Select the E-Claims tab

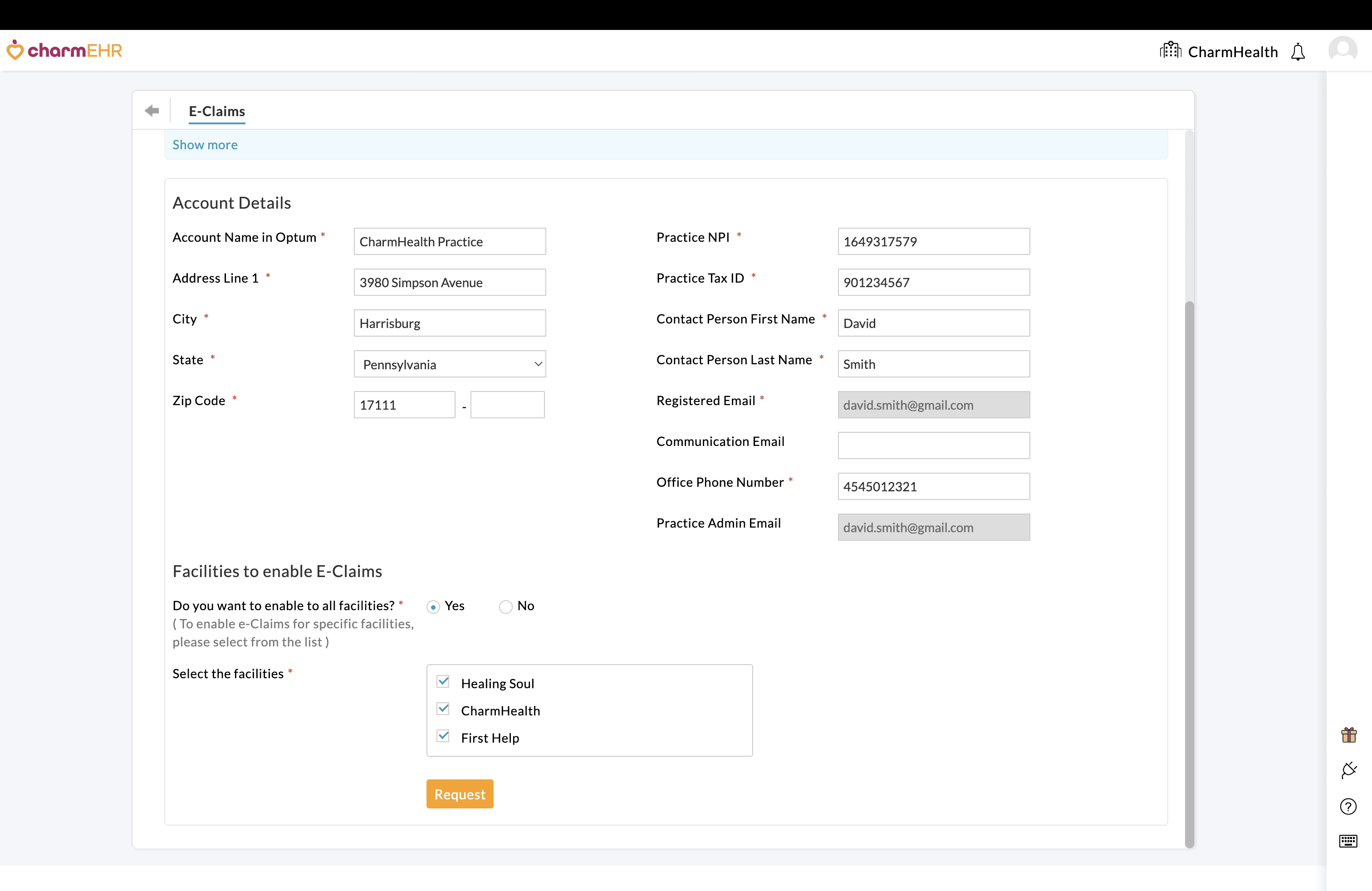point(217,111)
